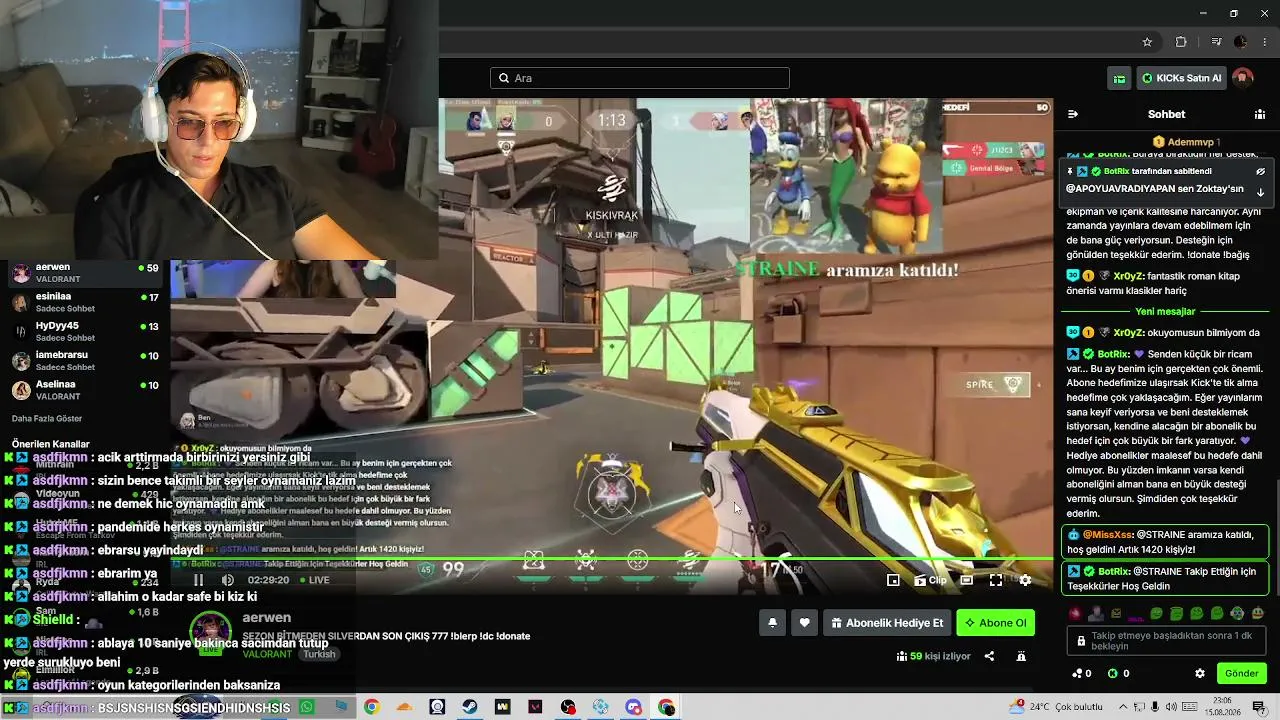The image size is (1280, 720).
Task: Open the taskbar microphone indicator
Action: pyautogui.click(x=1155, y=707)
